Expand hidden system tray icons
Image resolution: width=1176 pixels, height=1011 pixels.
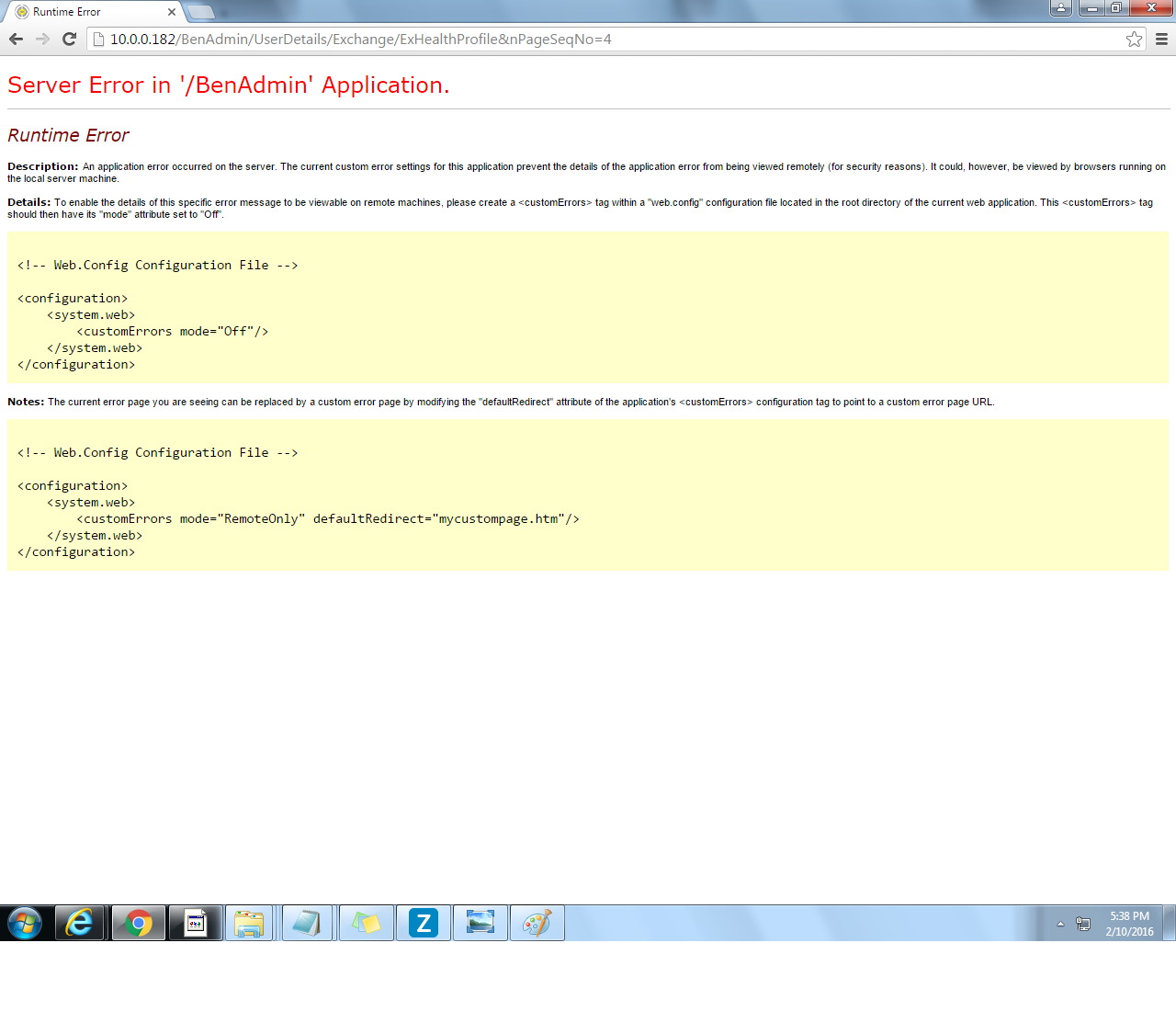click(x=1060, y=924)
